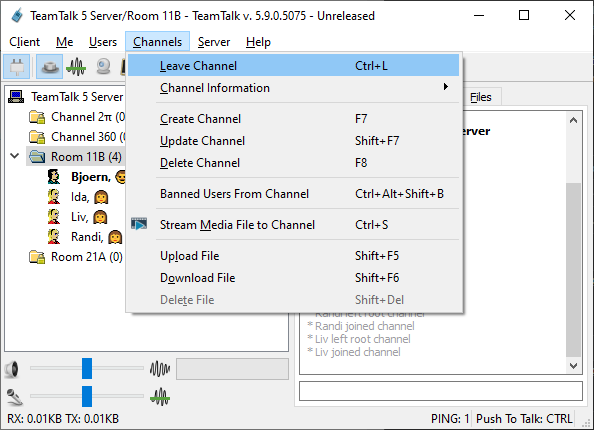Switch to the Files tab
Image resolution: width=594 pixels, height=430 pixels.
[x=480, y=97]
